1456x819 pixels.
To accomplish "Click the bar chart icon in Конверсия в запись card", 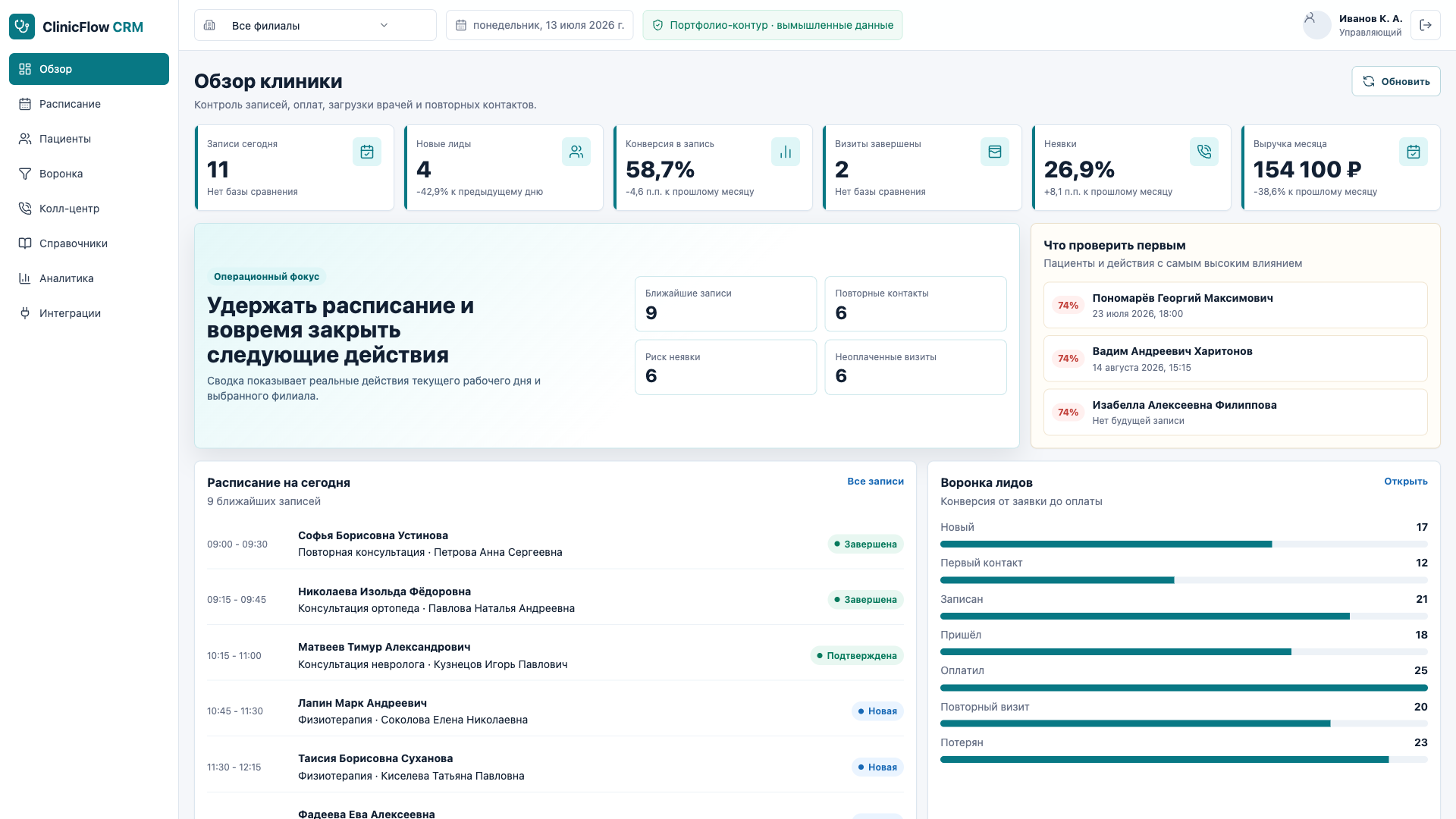I will point(786,152).
